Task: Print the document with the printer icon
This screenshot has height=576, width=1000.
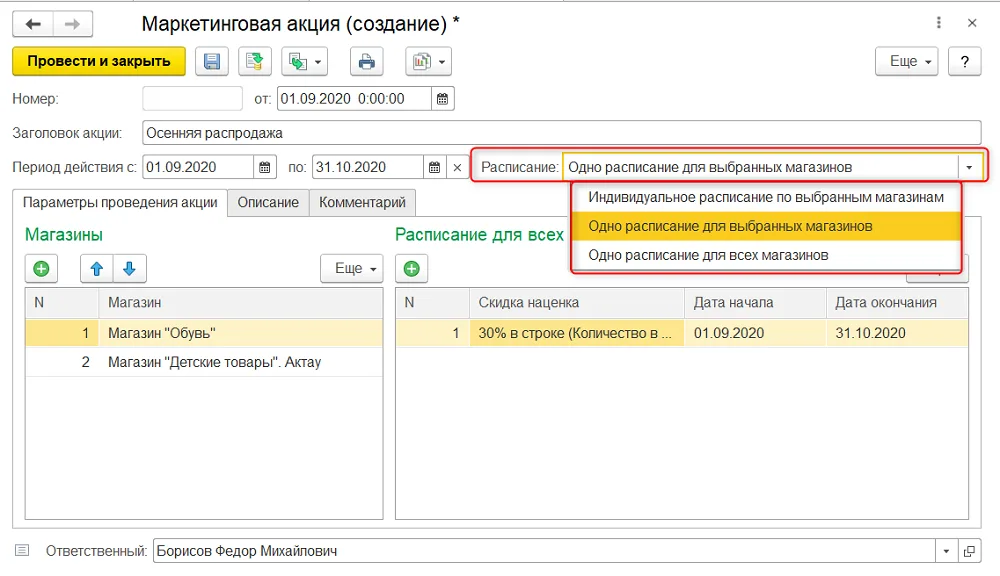Action: [x=366, y=61]
